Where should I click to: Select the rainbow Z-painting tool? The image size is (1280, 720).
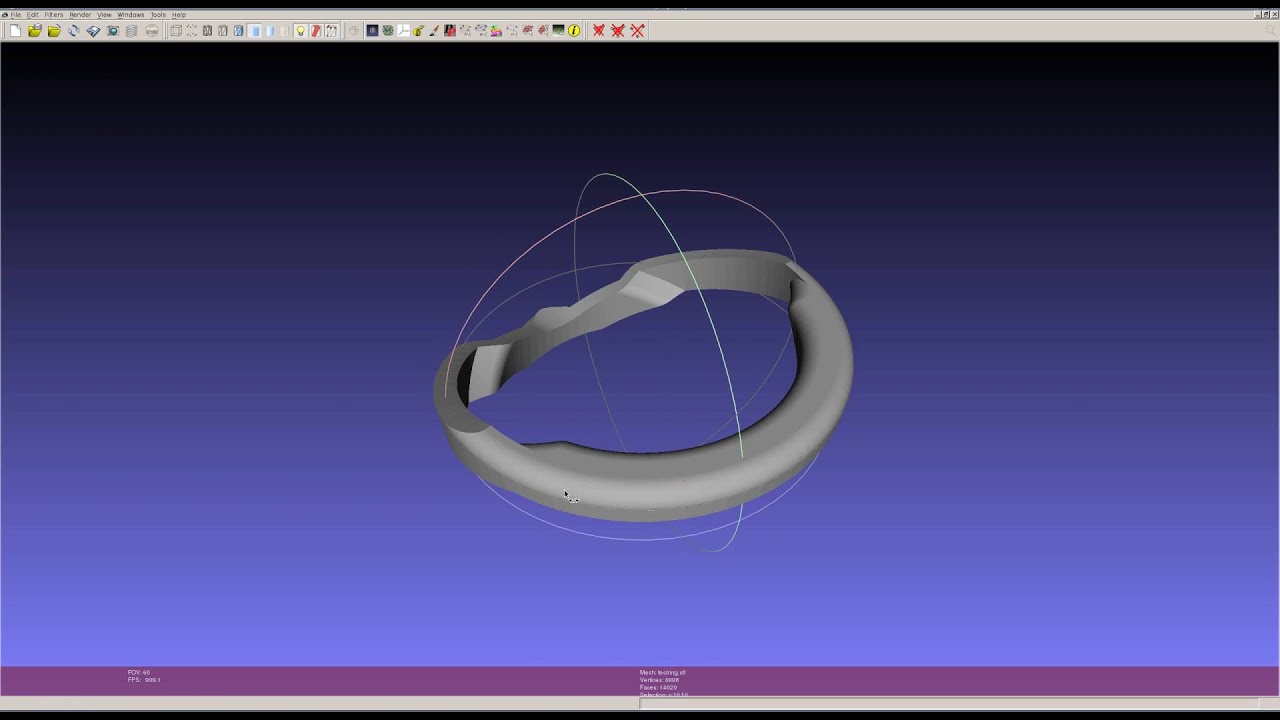[x=496, y=31]
